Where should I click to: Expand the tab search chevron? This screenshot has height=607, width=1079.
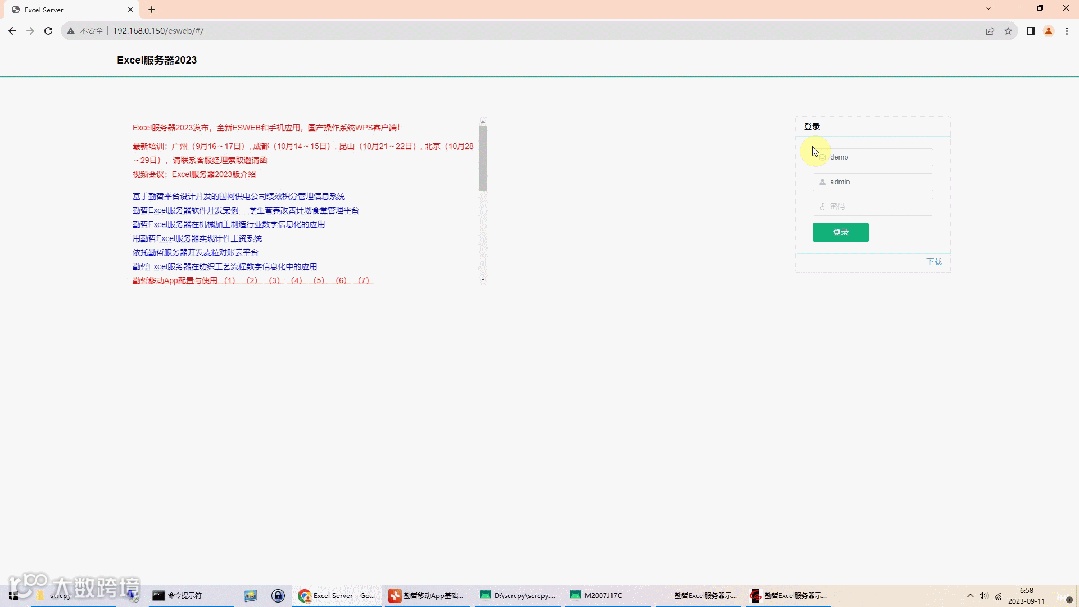(x=988, y=9)
